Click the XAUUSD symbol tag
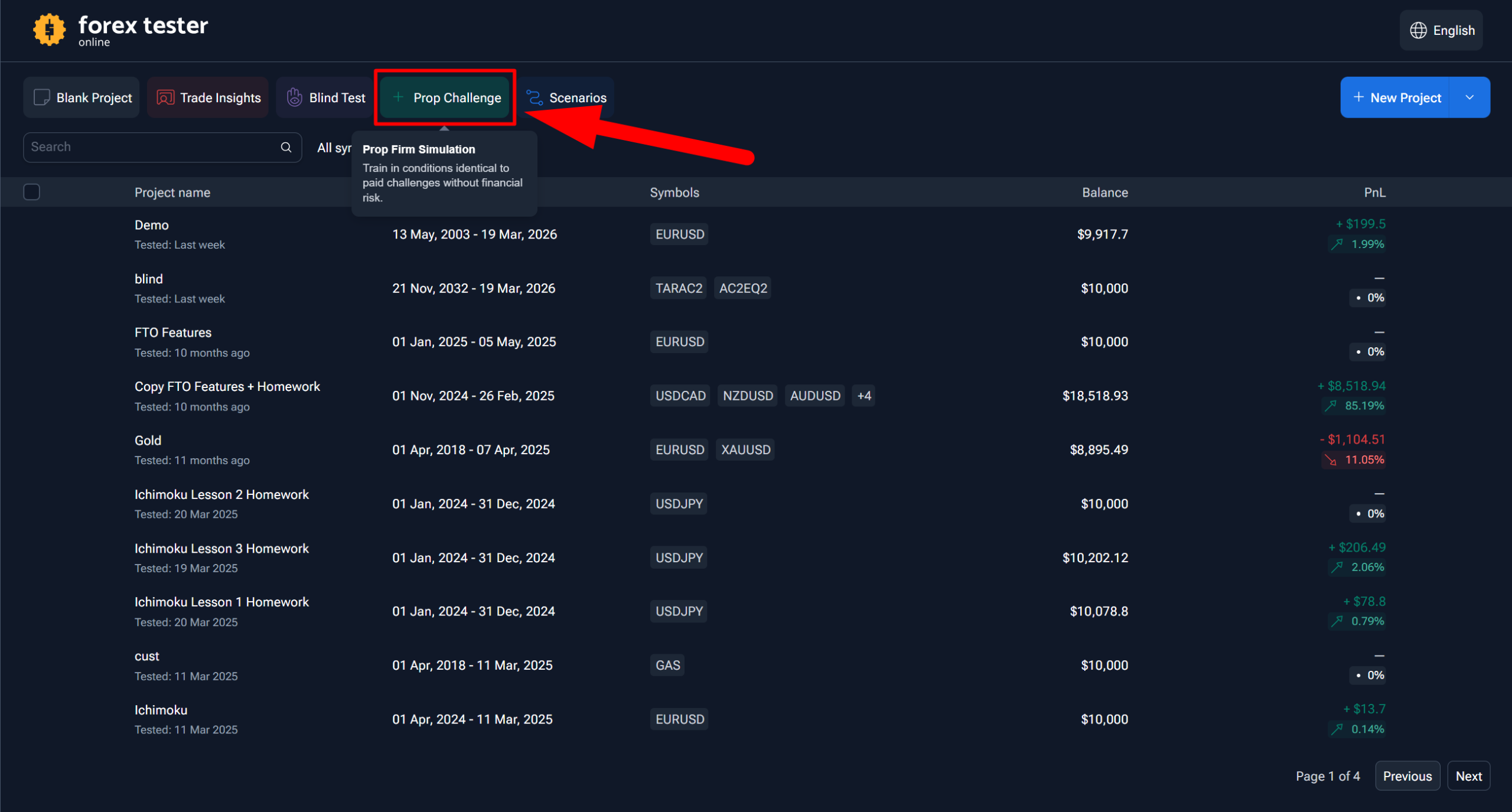 (745, 450)
